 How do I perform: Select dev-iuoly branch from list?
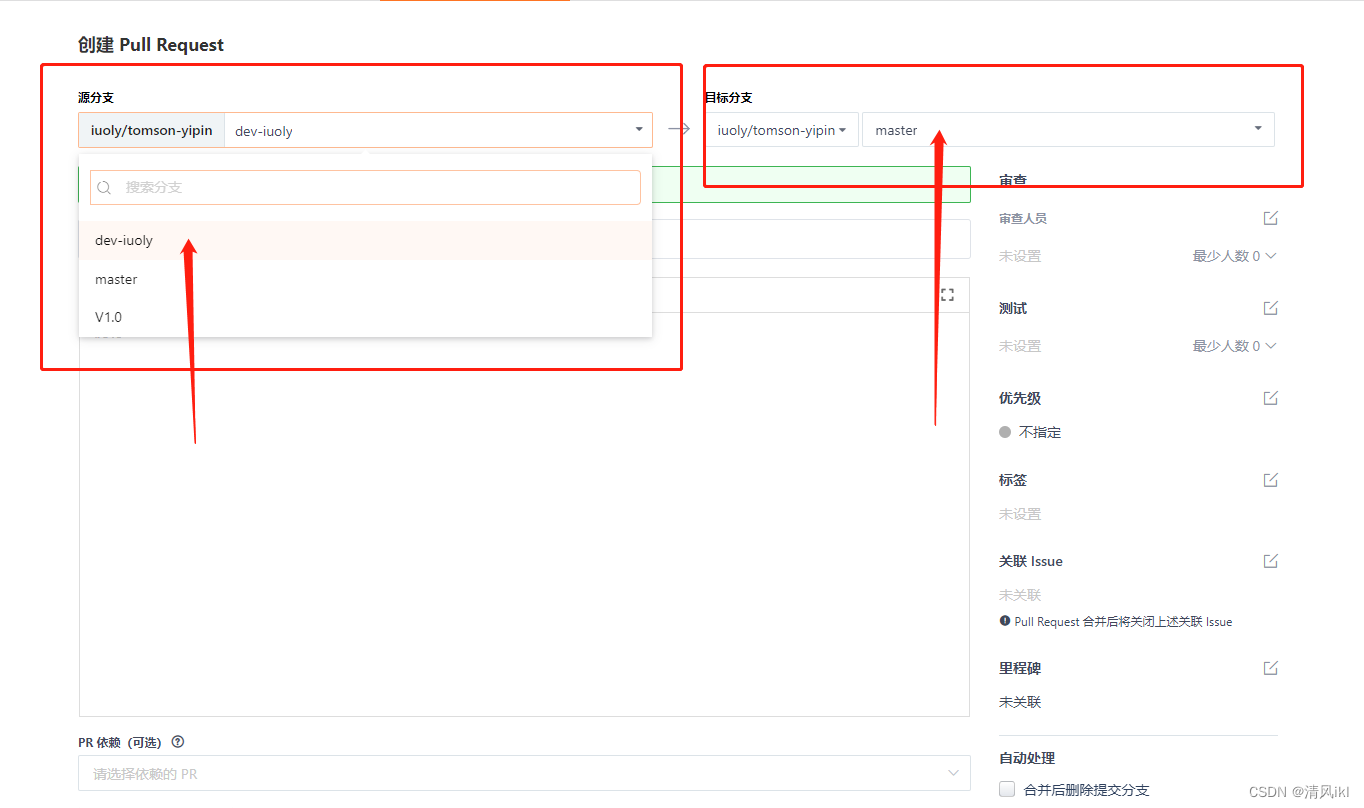point(365,240)
